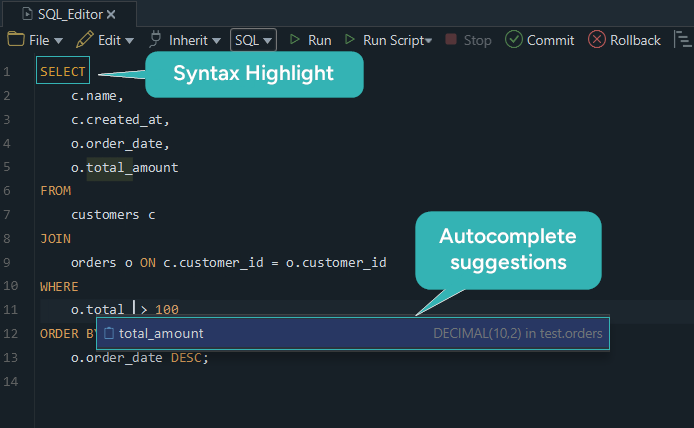The height and width of the screenshot is (428, 694).
Task: Click the JOIN keyword on line 8
Action: (x=55, y=239)
